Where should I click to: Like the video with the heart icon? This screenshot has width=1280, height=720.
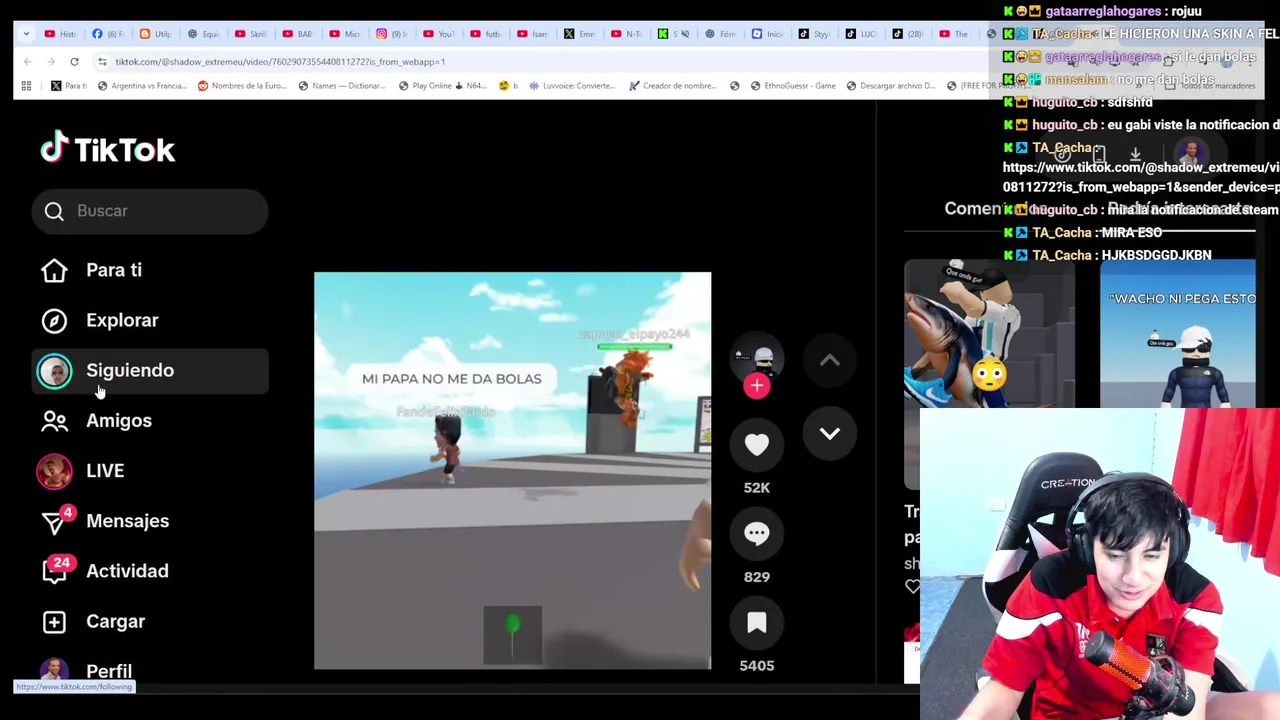(757, 444)
